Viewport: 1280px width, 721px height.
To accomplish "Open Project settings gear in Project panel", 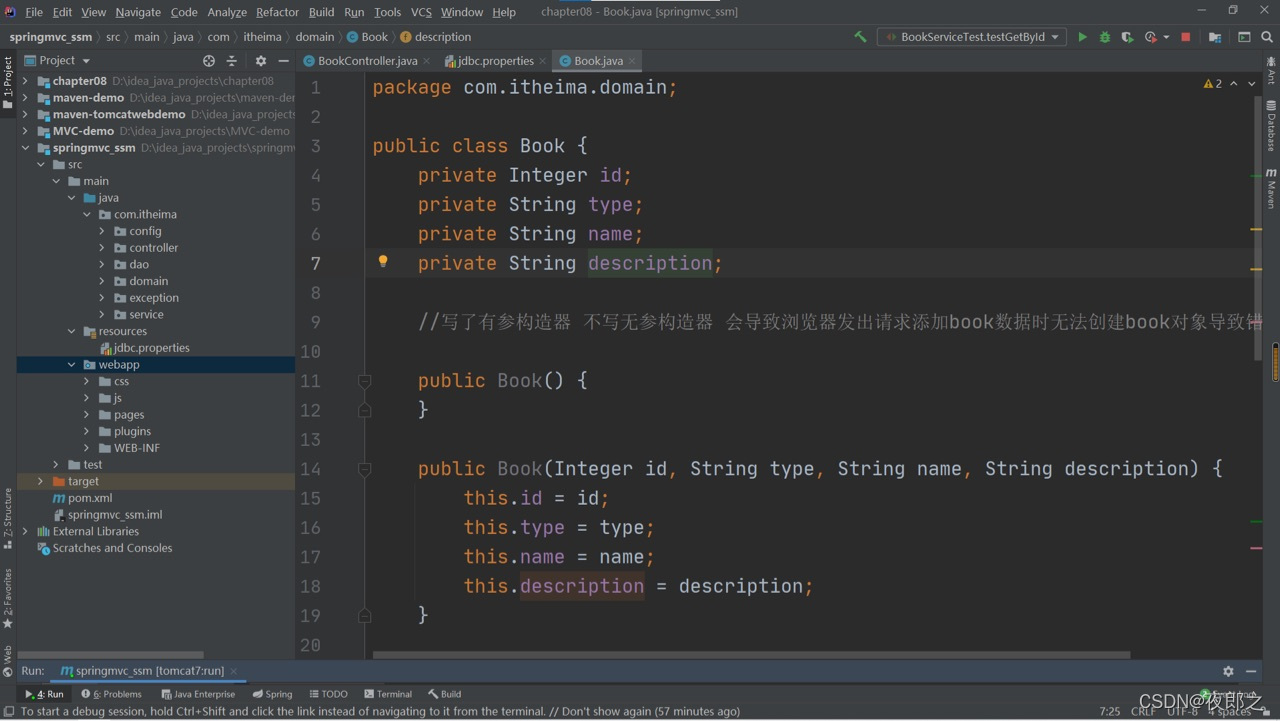I will click(x=259, y=60).
